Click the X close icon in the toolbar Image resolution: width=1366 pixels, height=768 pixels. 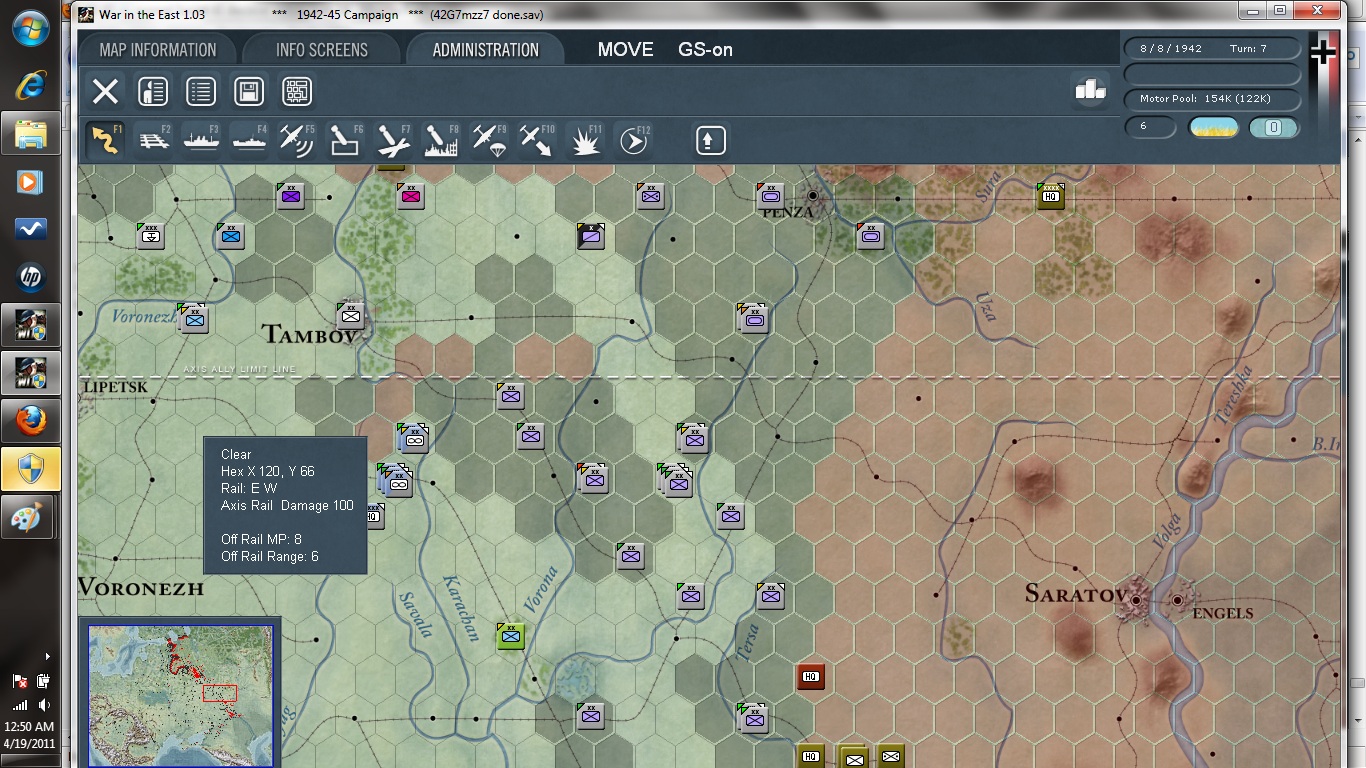click(105, 92)
